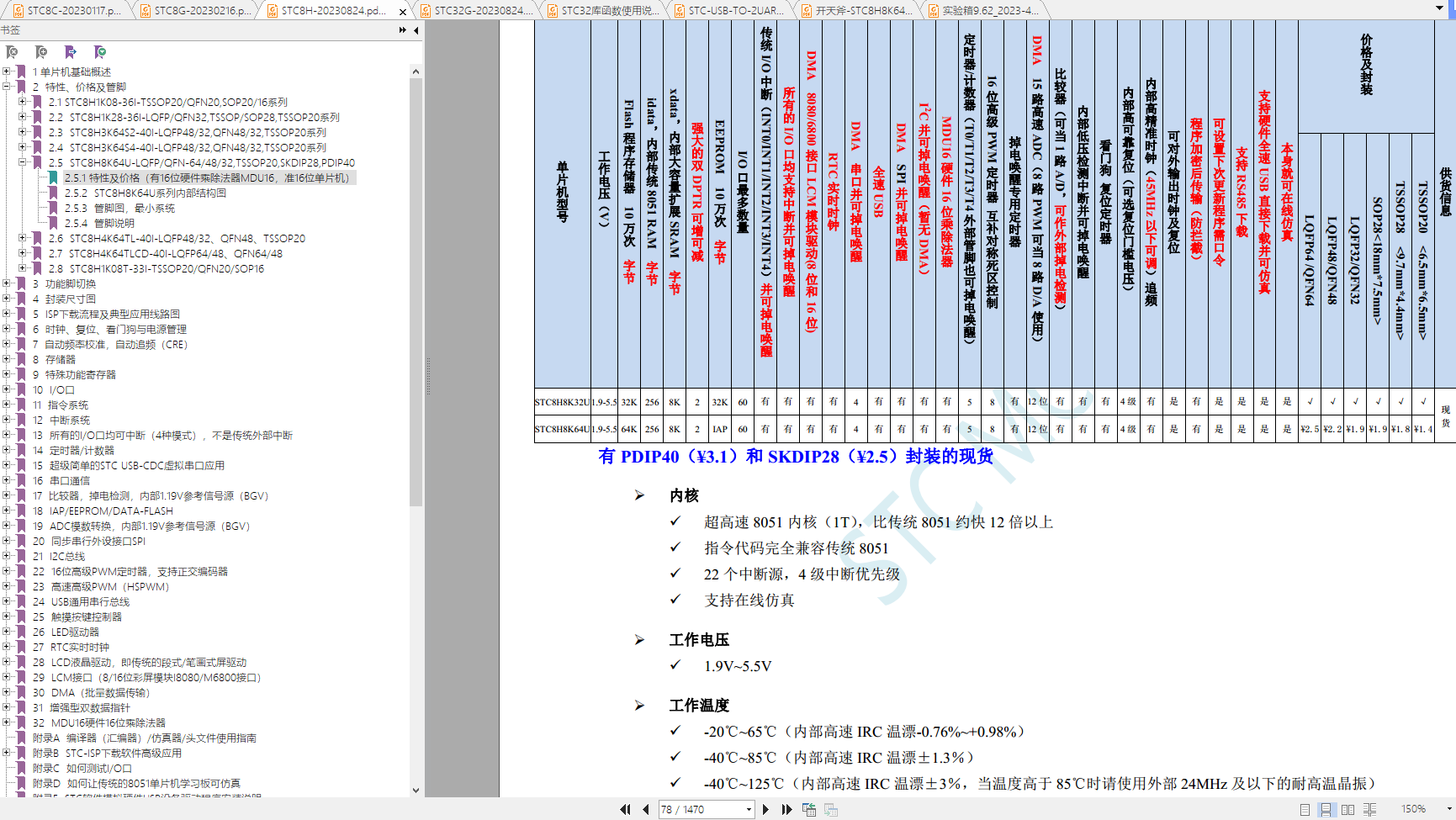Open the tab list dropdown arrow
Screen dimensions: 1456x820
click(1439, 8)
